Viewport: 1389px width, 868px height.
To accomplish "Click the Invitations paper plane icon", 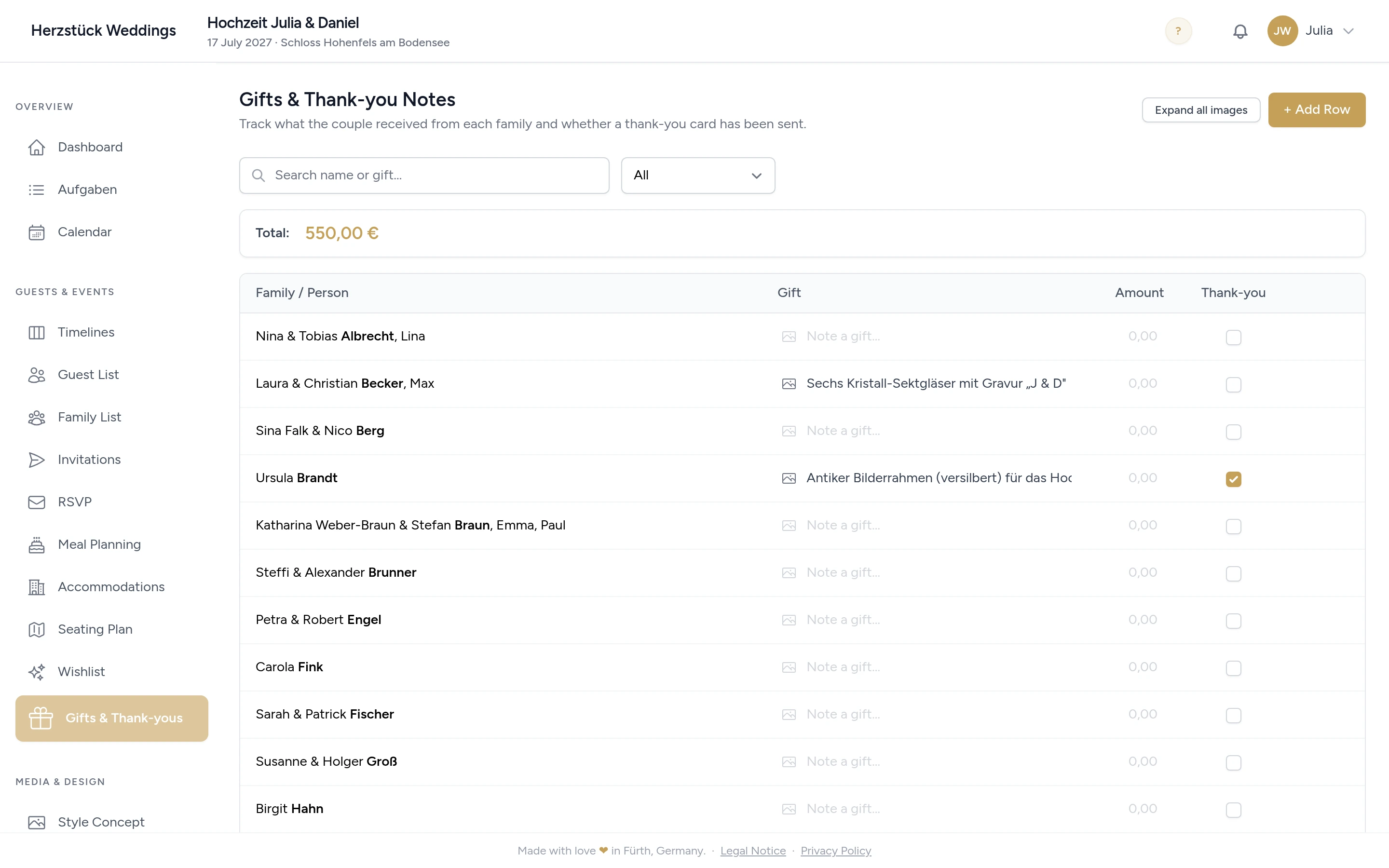I will pyautogui.click(x=37, y=460).
